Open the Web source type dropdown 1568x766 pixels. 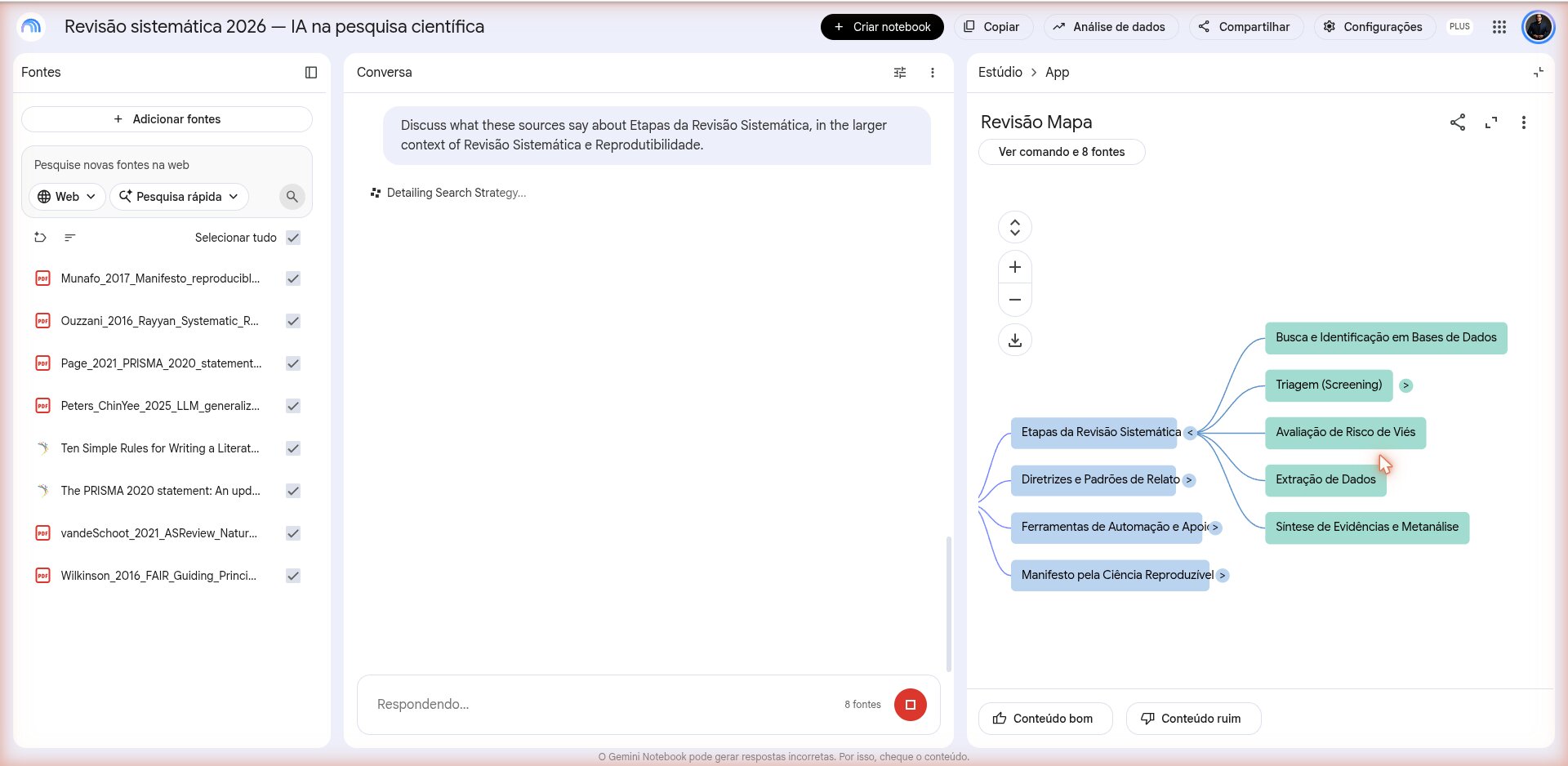pos(67,197)
